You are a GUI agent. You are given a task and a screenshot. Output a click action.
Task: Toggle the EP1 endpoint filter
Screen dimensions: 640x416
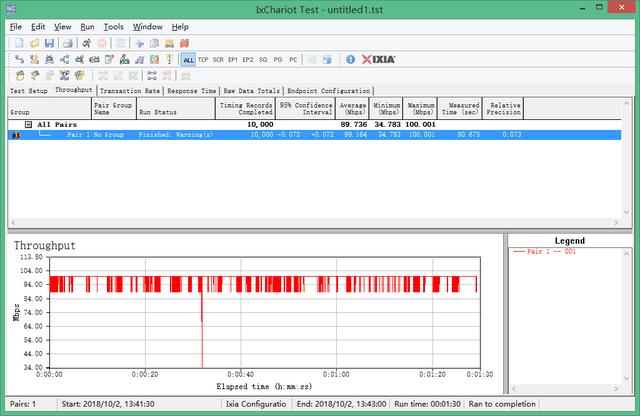(233, 60)
